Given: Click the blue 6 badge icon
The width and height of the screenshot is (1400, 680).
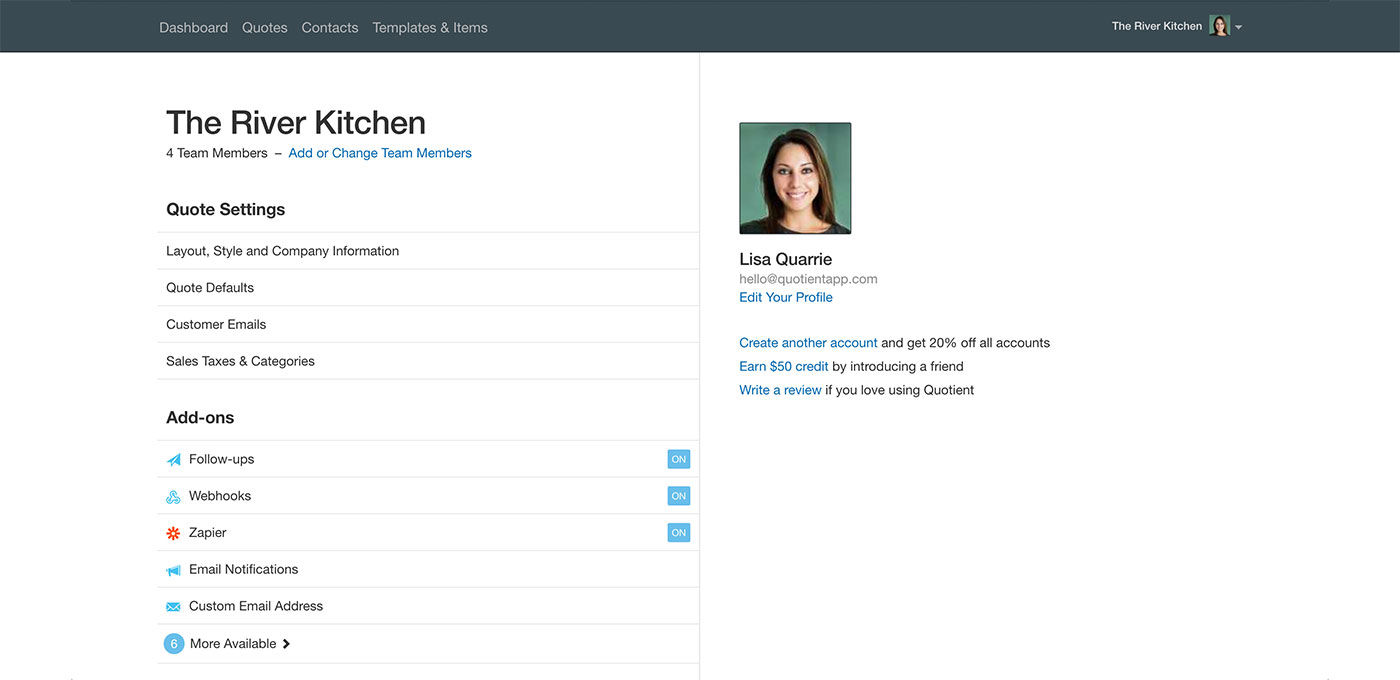Looking at the screenshot, I should tap(174, 644).
